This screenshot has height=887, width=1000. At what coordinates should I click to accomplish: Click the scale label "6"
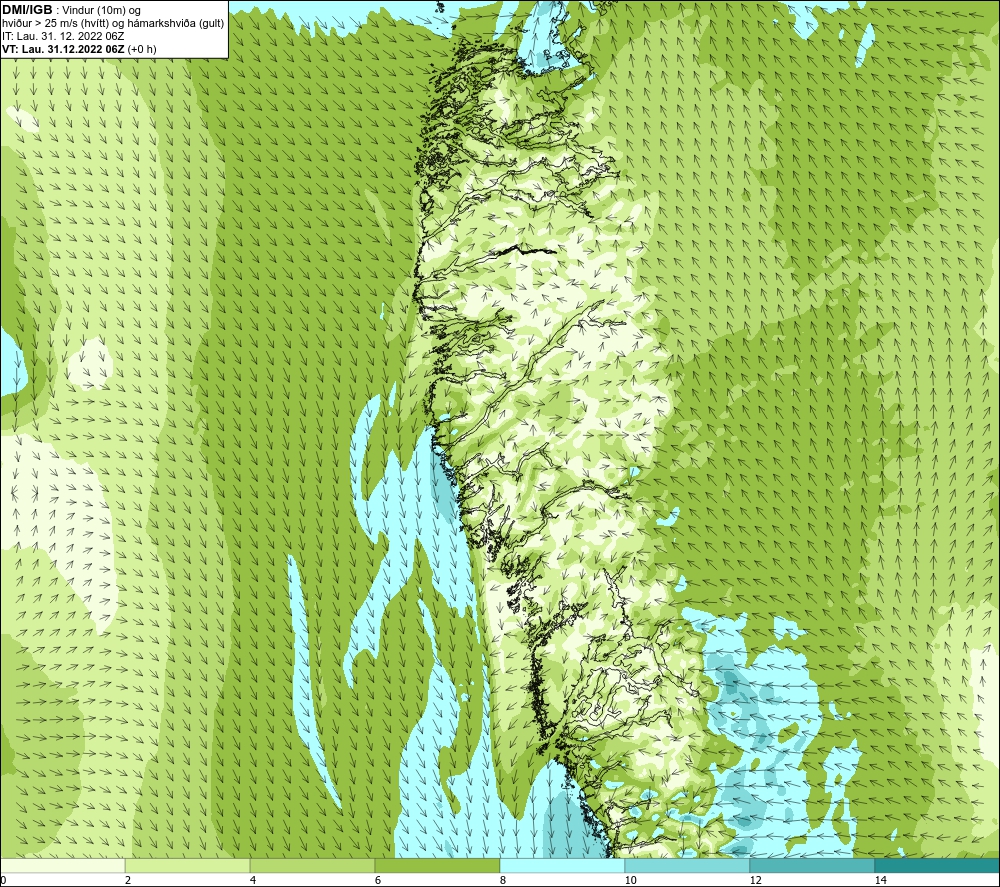click(x=378, y=880)
